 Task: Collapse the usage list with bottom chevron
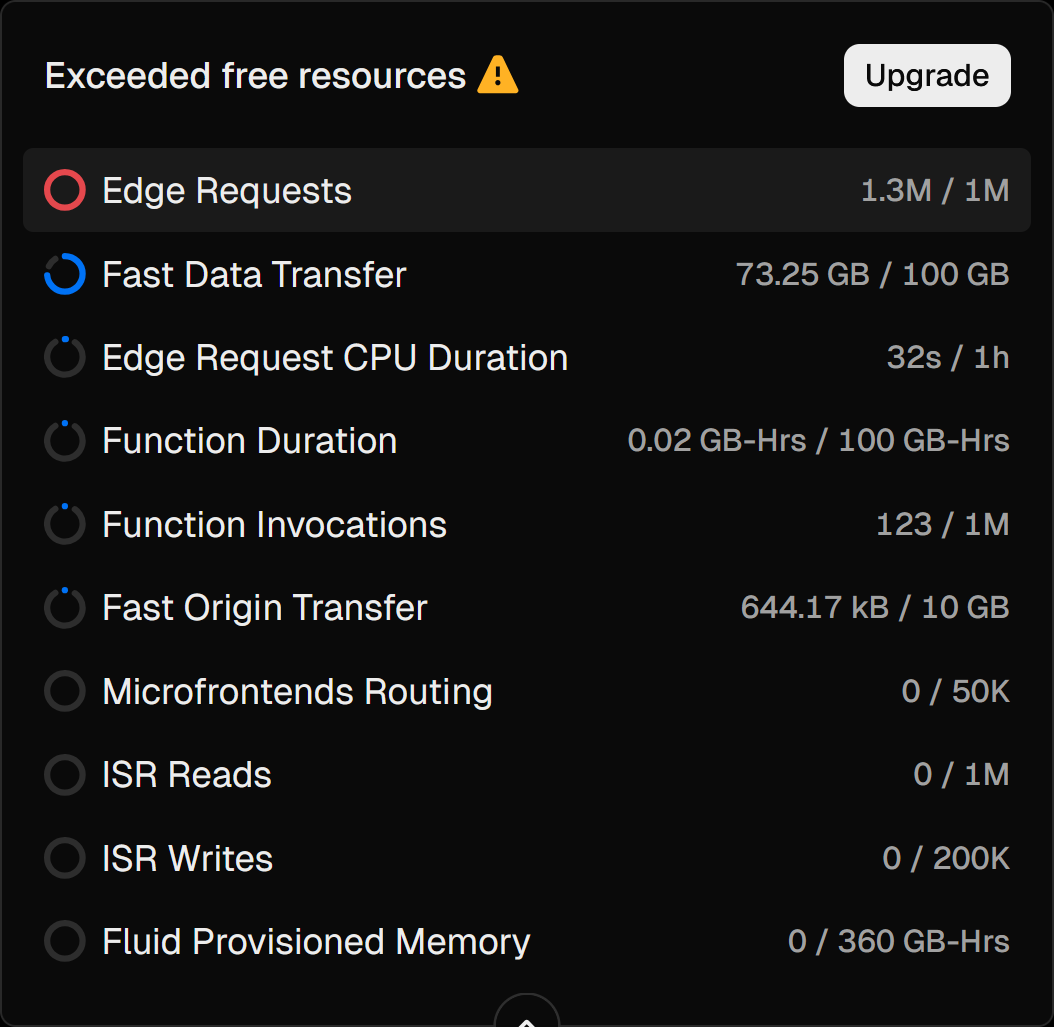(x=526, y=1015)
